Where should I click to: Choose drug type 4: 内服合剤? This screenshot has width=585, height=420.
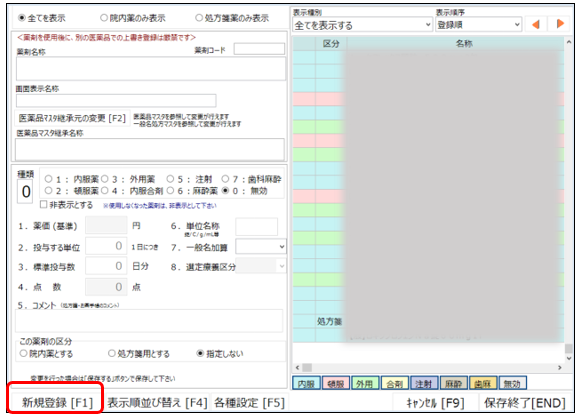(x=104, y=191)
